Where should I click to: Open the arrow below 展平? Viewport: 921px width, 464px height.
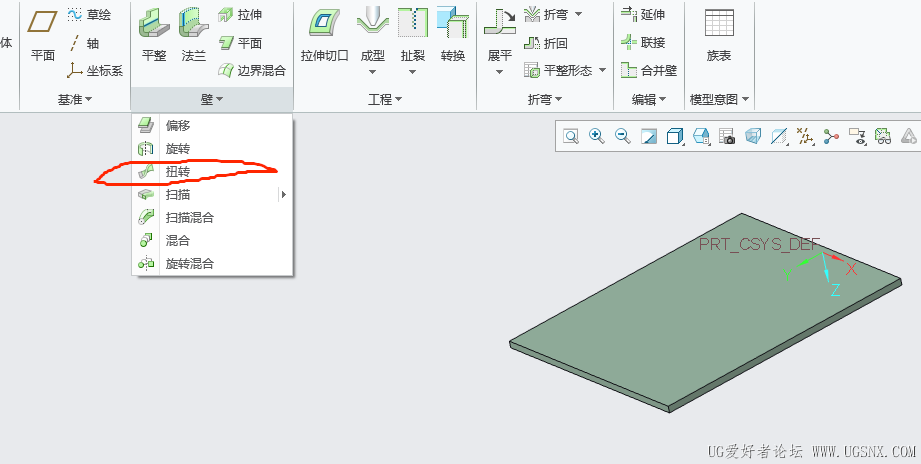click(499, 72)
